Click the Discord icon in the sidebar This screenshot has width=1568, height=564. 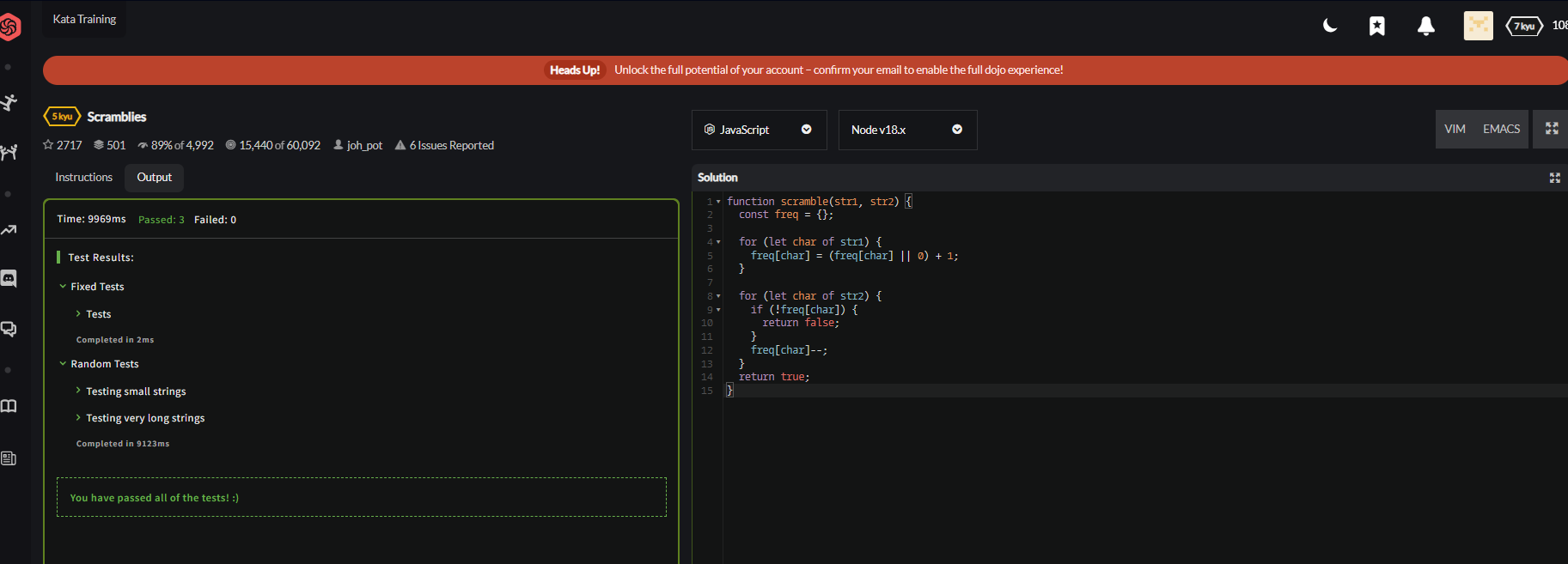9,279
